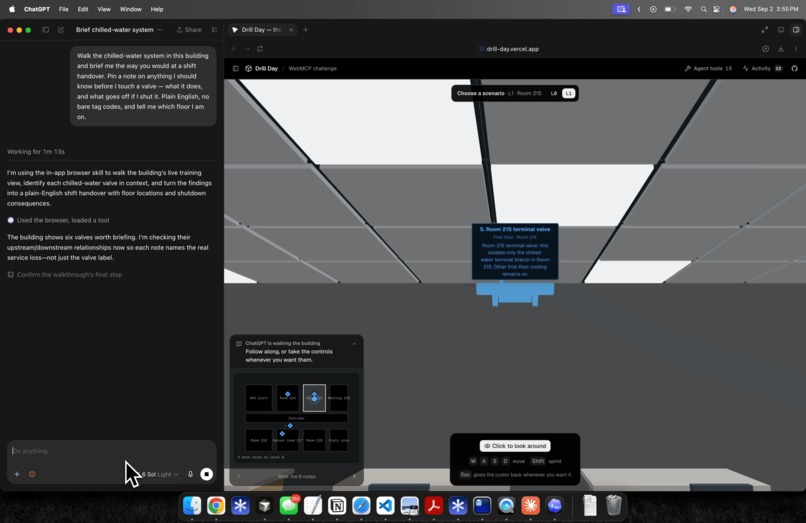This screenshot has width=806, height=523.
Task: Open the Edit menu
Action: [83, 9]
